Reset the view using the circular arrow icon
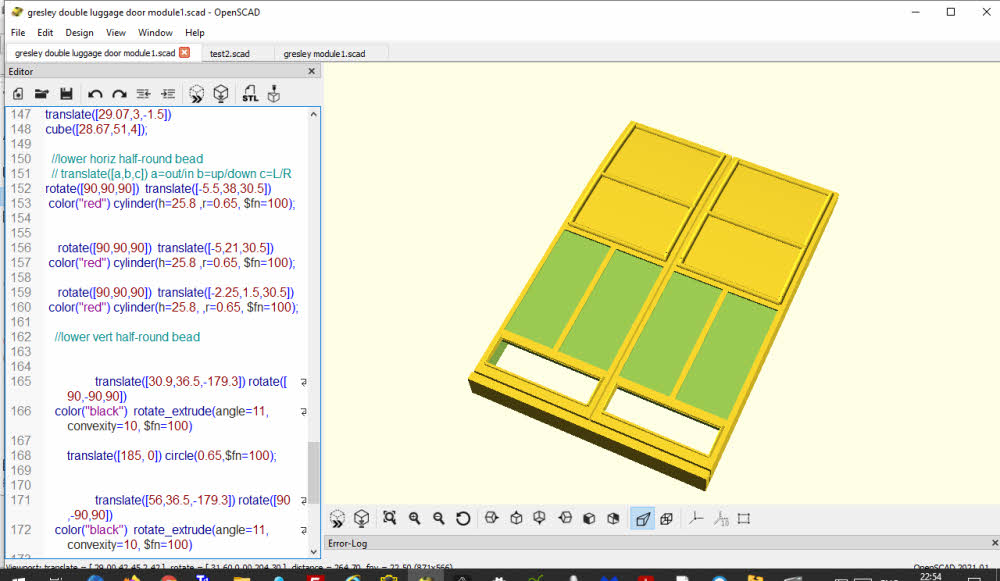Viewport: 1000px width, 581px height. coord(463,518)
